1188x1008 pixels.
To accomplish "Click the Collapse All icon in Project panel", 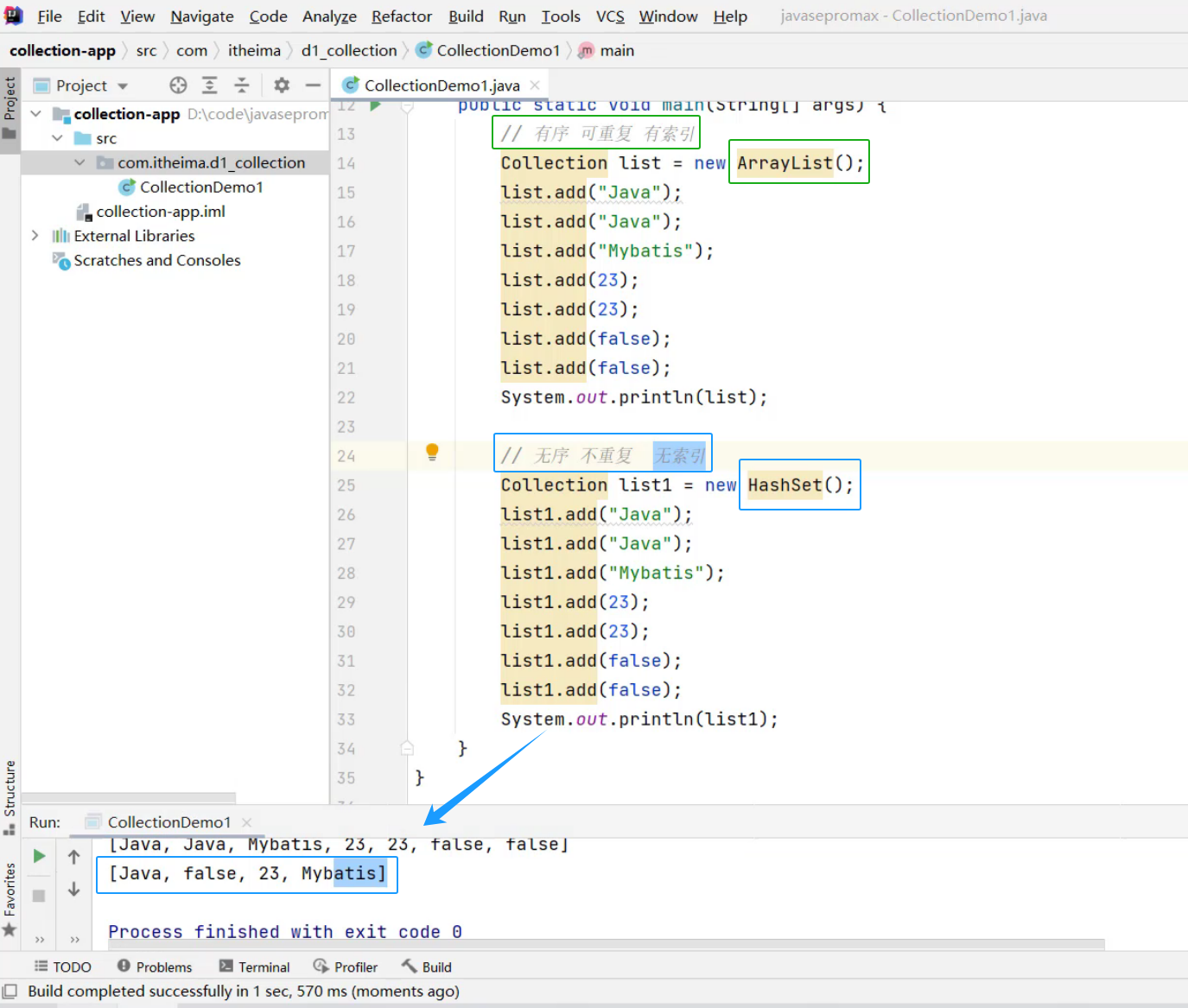I will coord(242,85).
